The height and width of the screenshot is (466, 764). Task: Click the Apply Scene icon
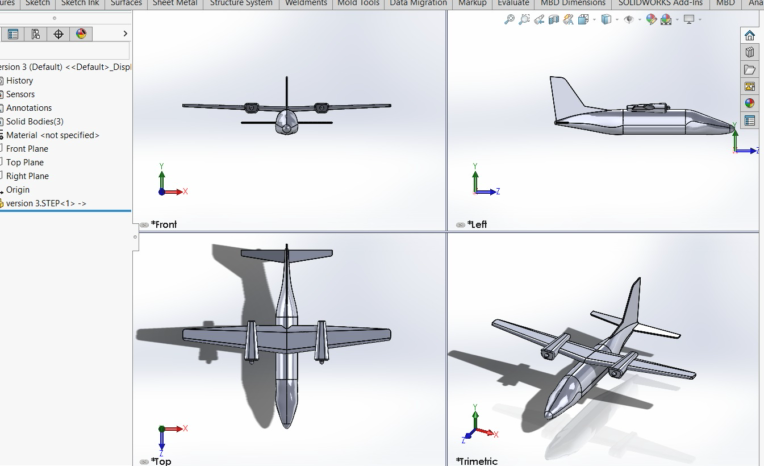click(x=666, y=19)
